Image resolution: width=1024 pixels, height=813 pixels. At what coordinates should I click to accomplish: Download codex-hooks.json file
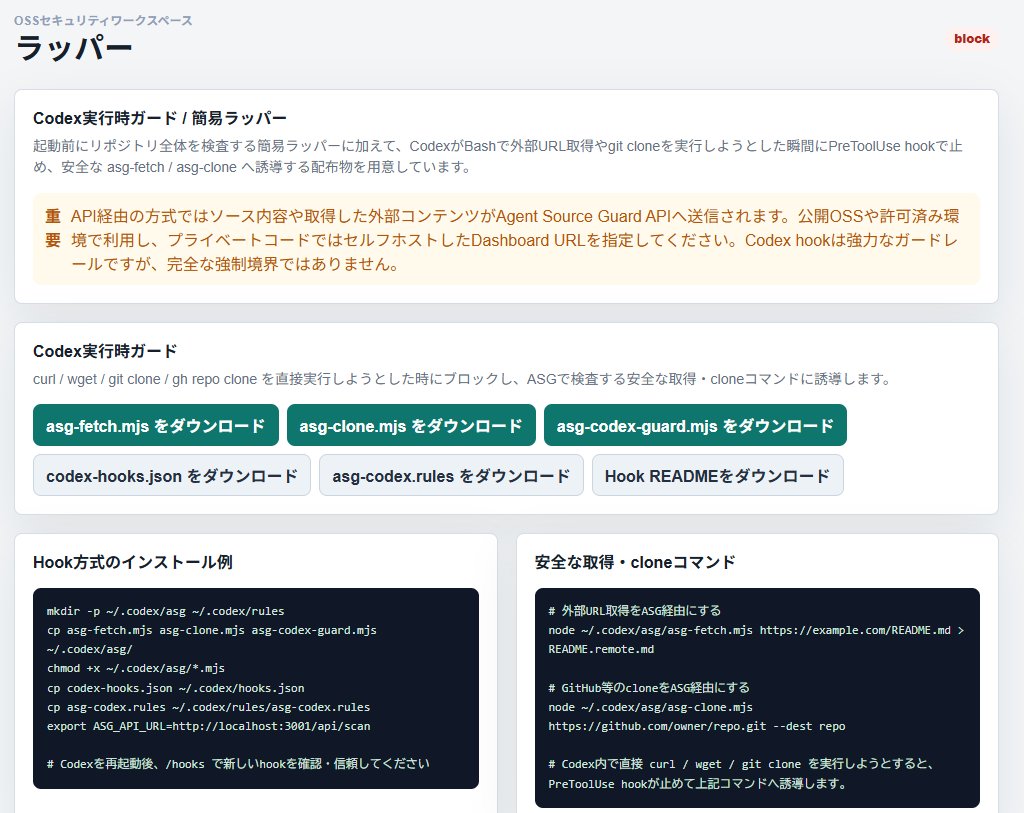[172, 475]
